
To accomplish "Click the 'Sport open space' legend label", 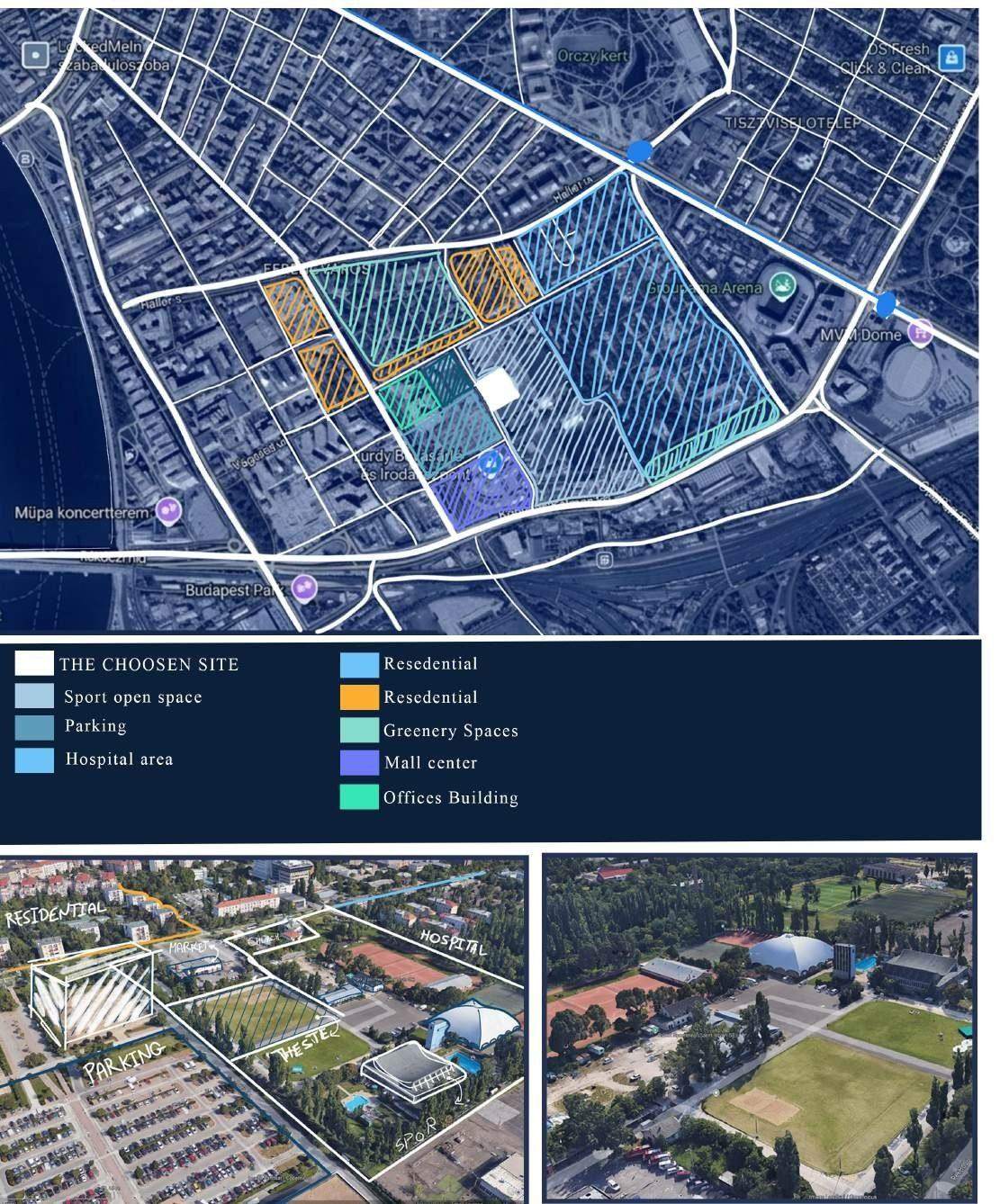I will [133, 697].
